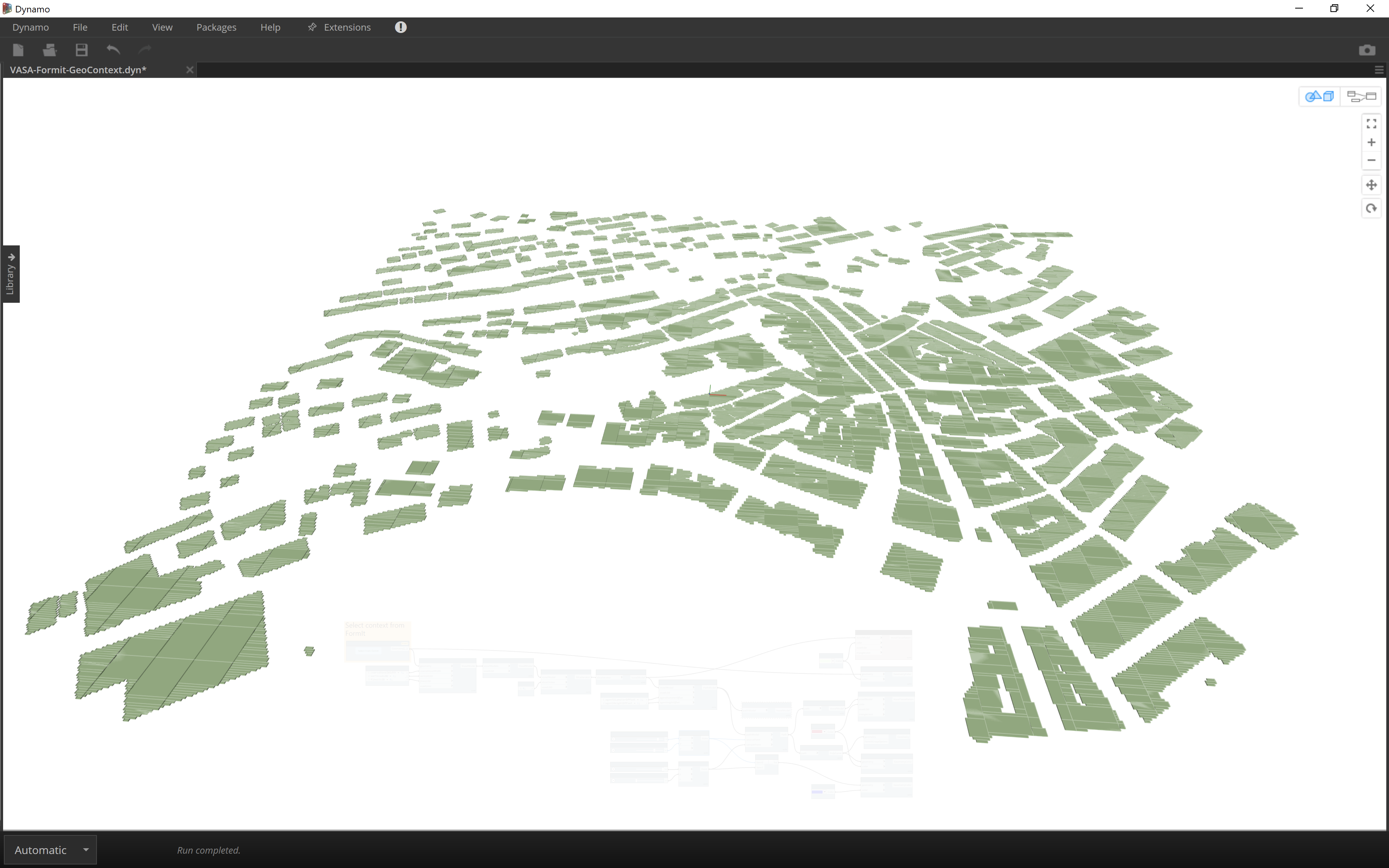Zoom in with the plus button
This screenshot has height=868, width=1389.
pos(1371,142)
